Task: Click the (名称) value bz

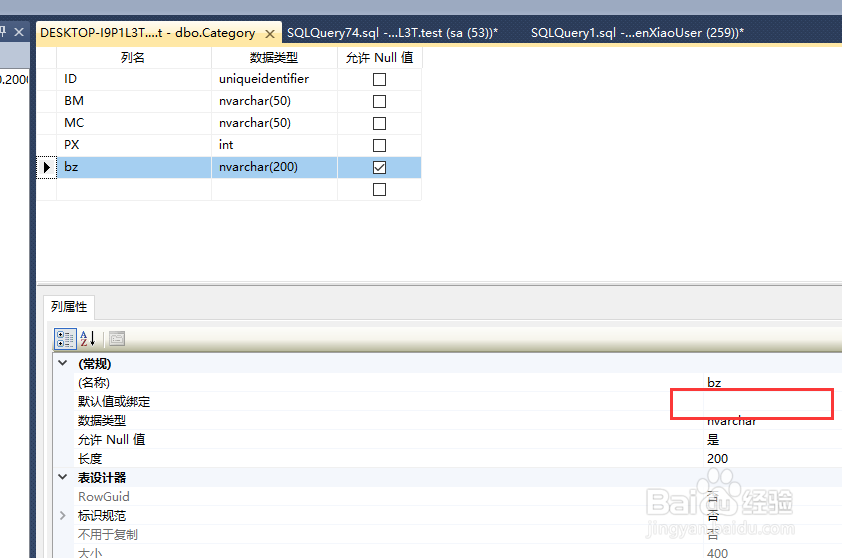Action: point(714,383)
